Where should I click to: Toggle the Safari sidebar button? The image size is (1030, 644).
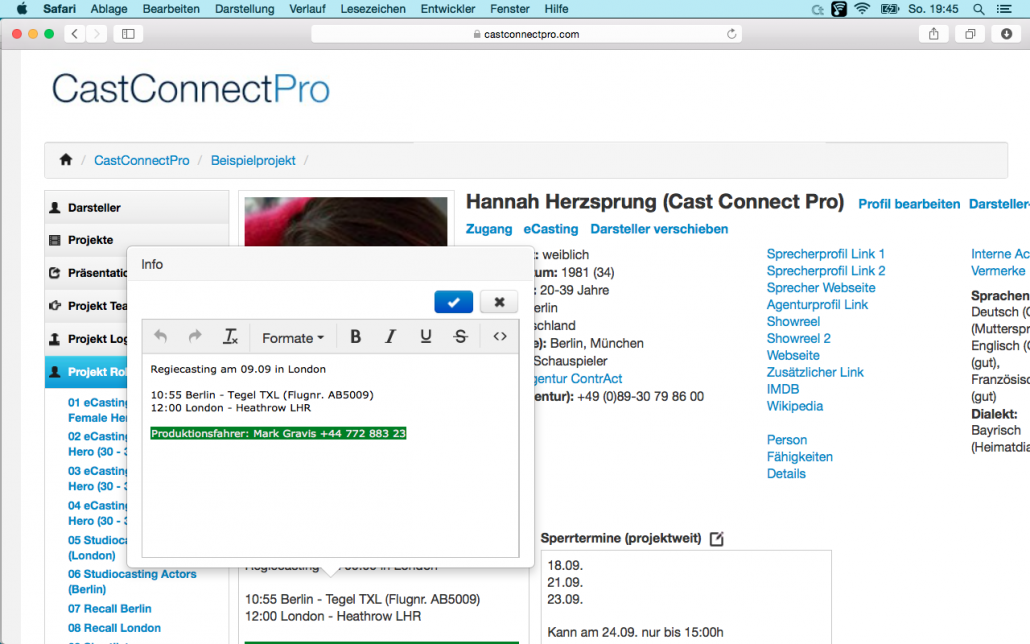click(x=129, y=34)
